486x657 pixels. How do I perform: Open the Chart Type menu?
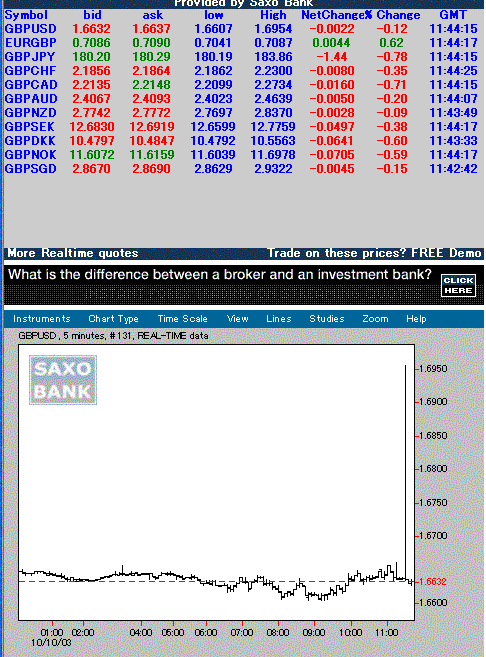[113, 319]
